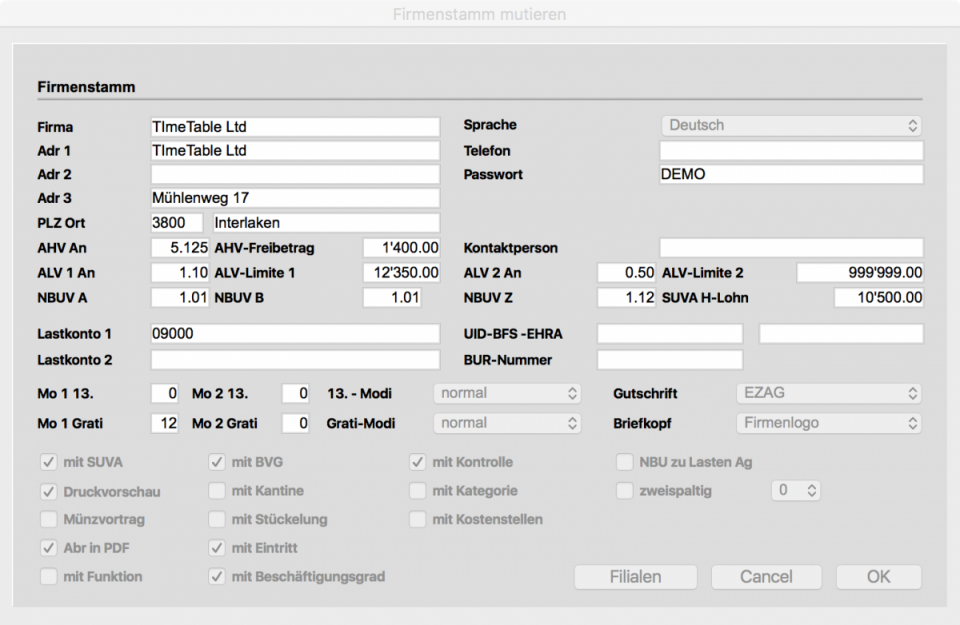Viewport: 960px width, 625px height.
Task: Confirm with the OK button
Action: point(878,577)
